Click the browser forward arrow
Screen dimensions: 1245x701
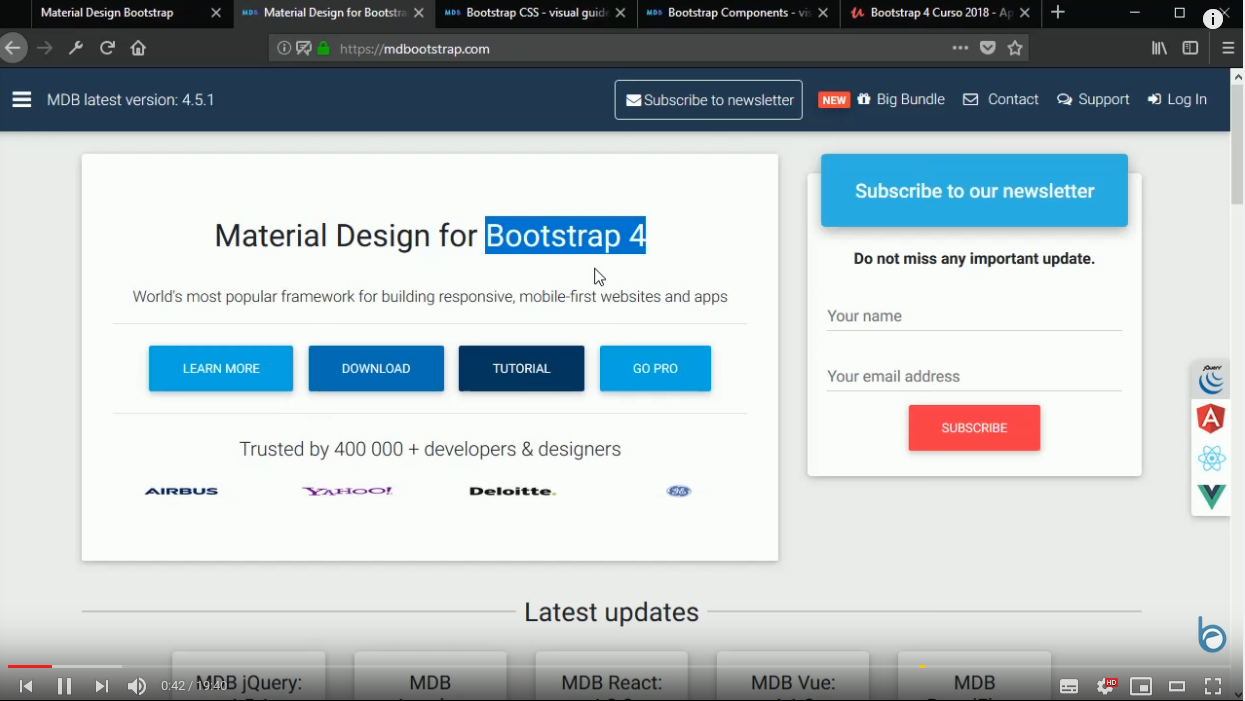45,48
